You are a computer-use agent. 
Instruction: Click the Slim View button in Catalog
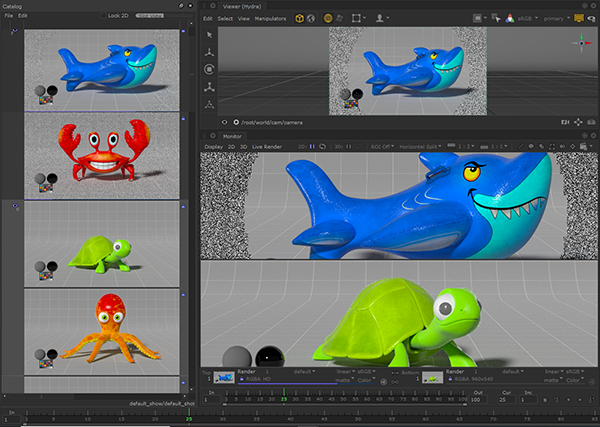150,16
